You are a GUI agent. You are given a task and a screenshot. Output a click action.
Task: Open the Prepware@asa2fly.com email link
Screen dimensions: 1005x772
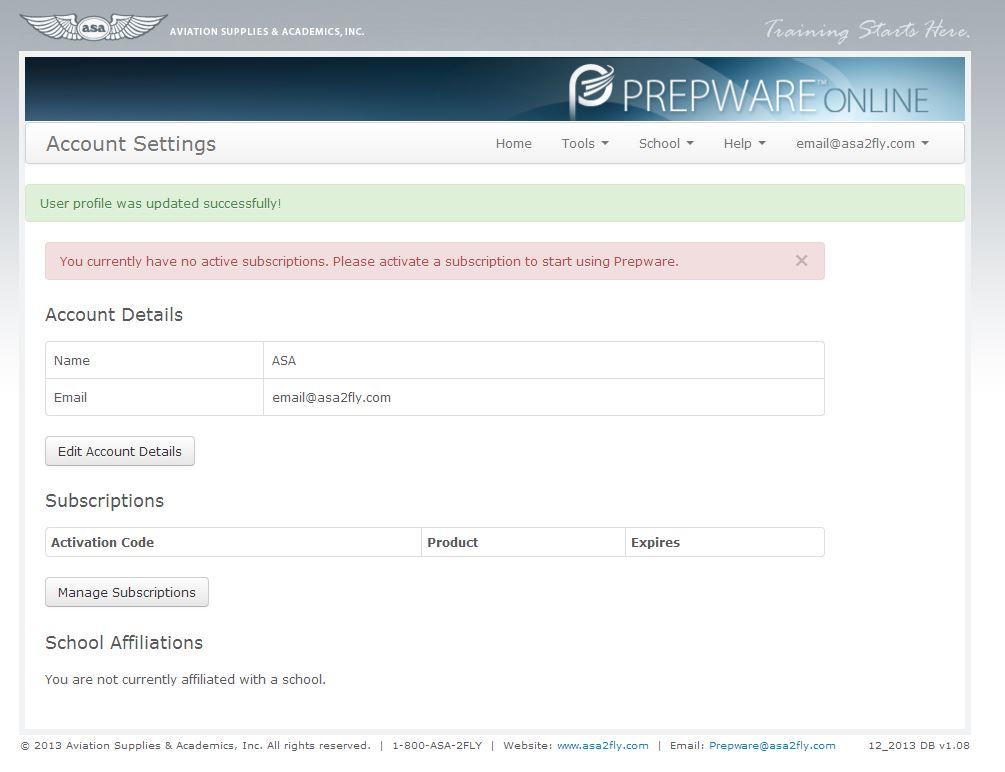[772, 746]
